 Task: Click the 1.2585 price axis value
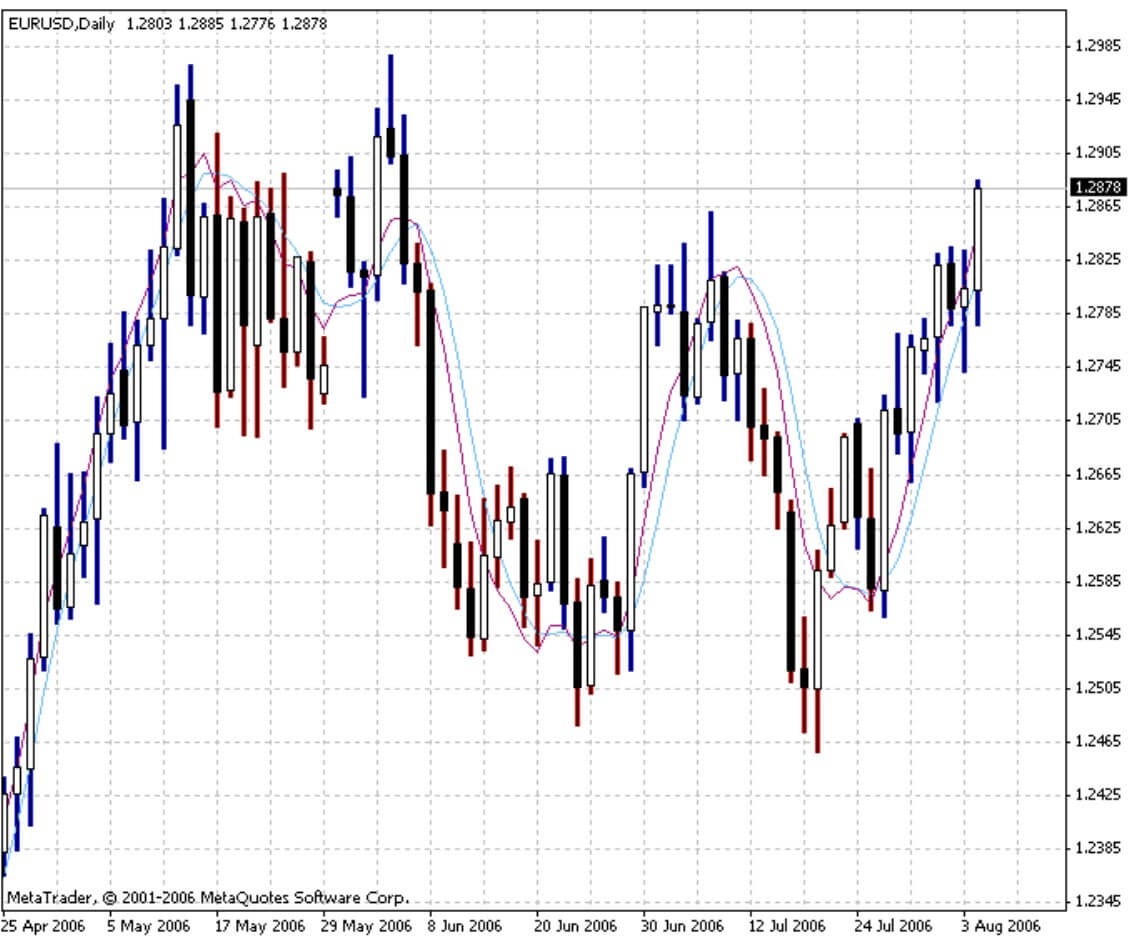pyautogui.click(x=1098, y=581)
